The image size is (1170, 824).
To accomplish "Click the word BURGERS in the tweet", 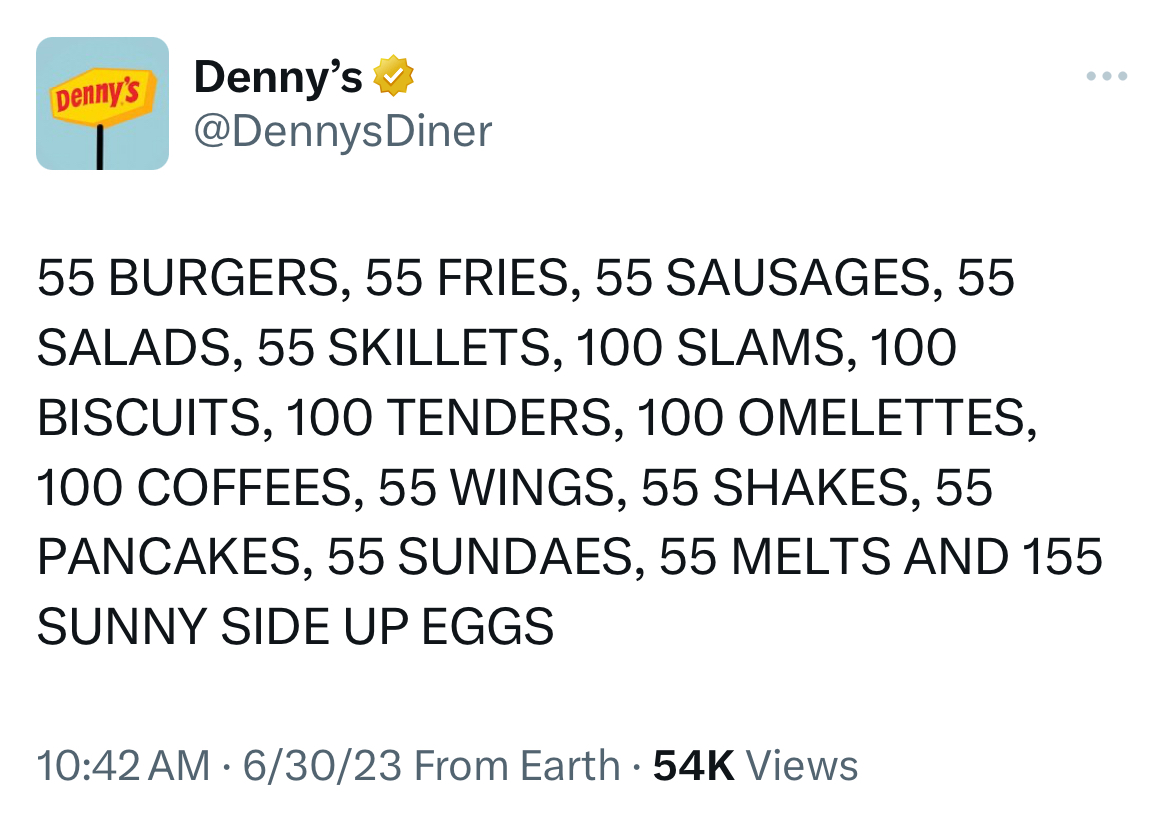I will (222, 279).
